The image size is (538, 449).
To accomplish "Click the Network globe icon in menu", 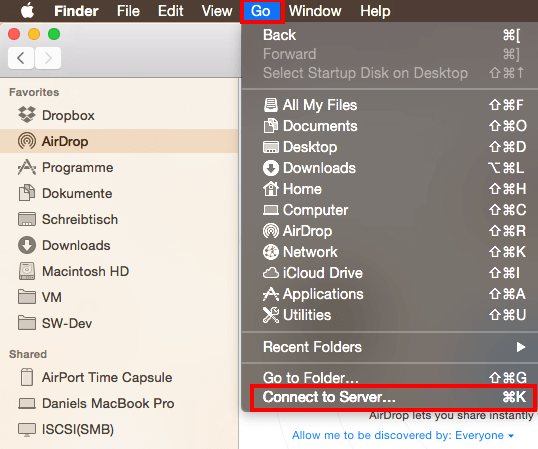I will 271,252.
